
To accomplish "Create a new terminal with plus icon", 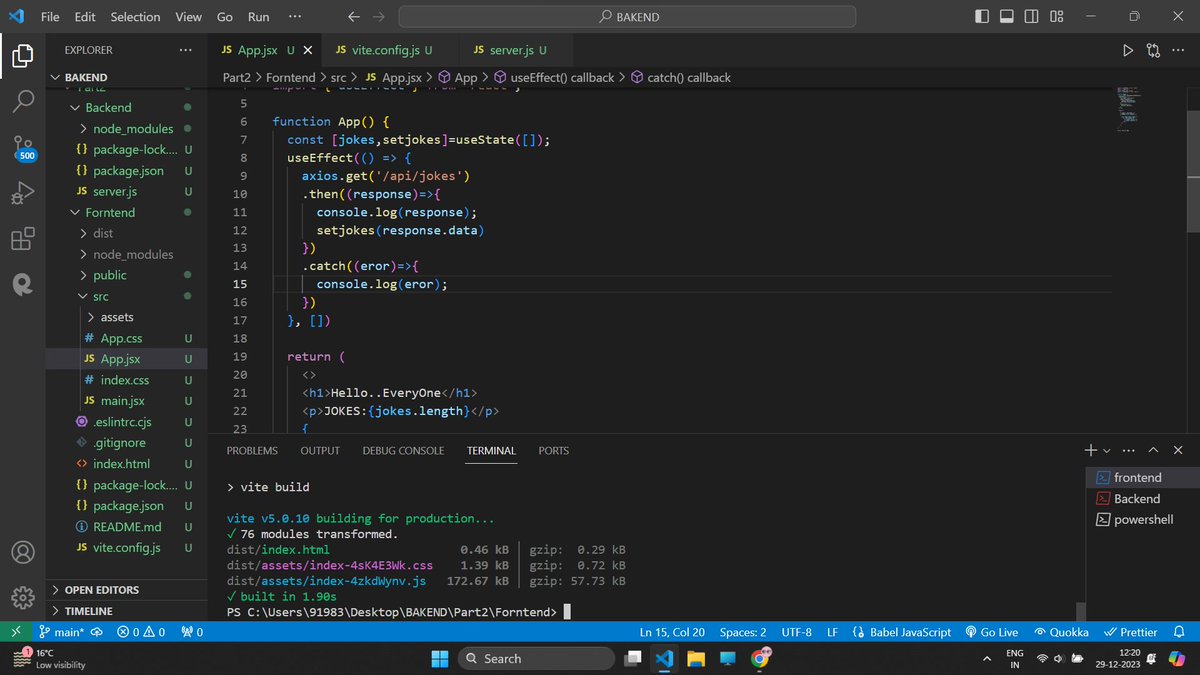I will 1092,450.
